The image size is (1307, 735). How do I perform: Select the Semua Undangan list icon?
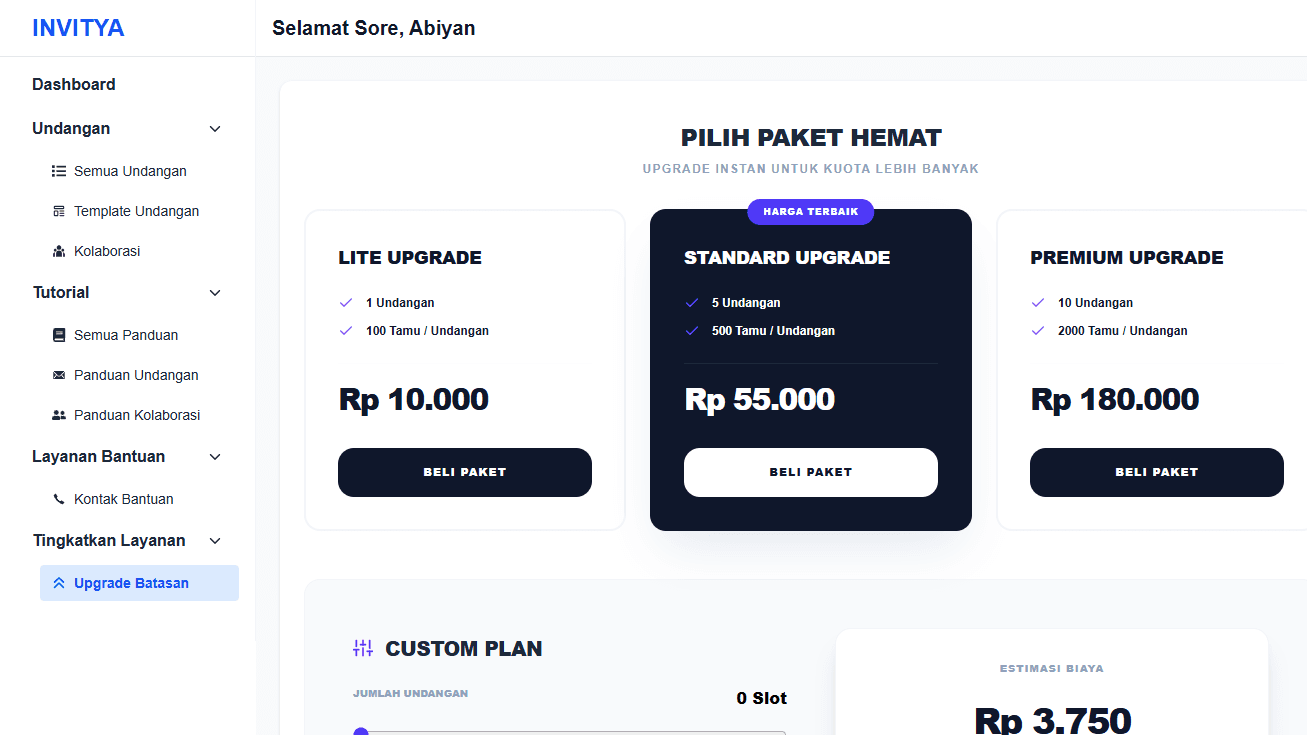click(x=58, y=171)
